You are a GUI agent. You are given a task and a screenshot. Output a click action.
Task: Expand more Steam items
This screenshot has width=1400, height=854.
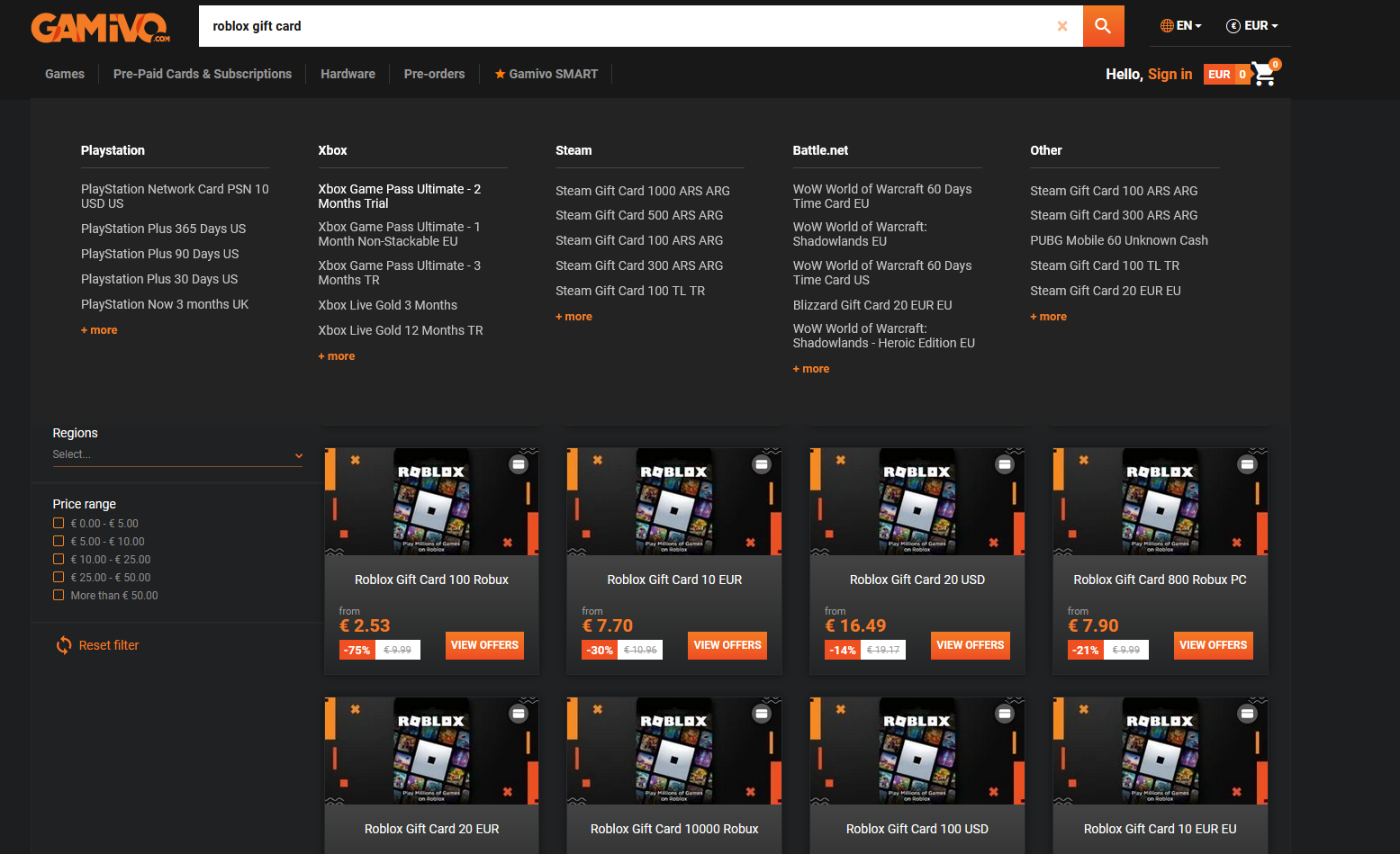pyautogui.click(x=574, y=317)
